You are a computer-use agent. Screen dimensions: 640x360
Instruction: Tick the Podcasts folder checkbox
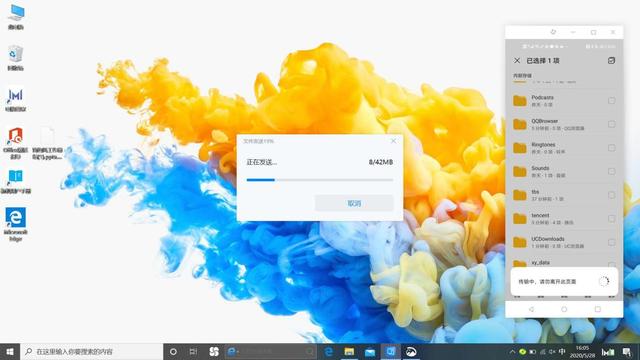coord(611,100)
